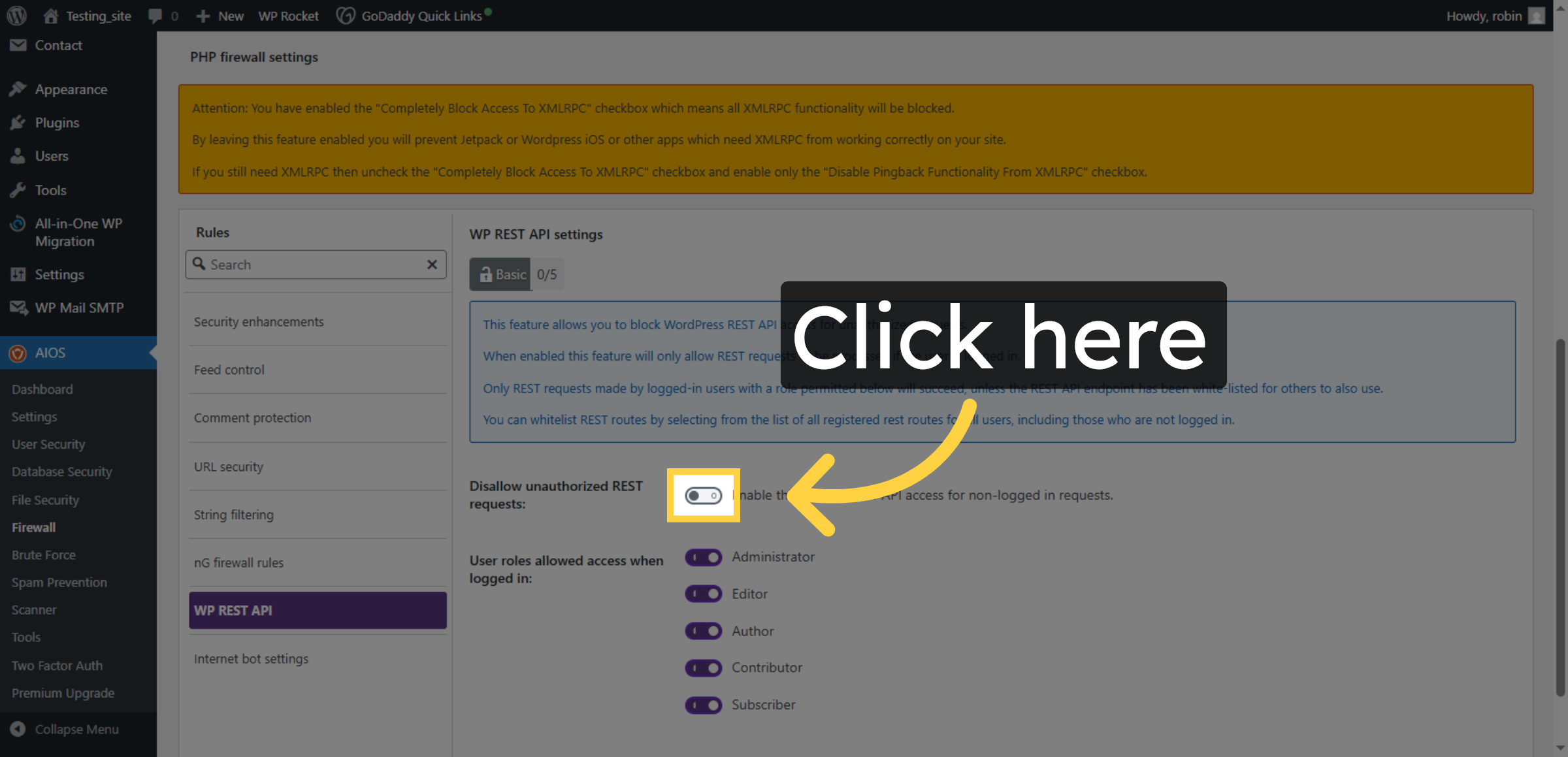Turn off the Subscriber role toggle
The width and height of the screenshot is (1568, 757).
click(x=703, y=705)
